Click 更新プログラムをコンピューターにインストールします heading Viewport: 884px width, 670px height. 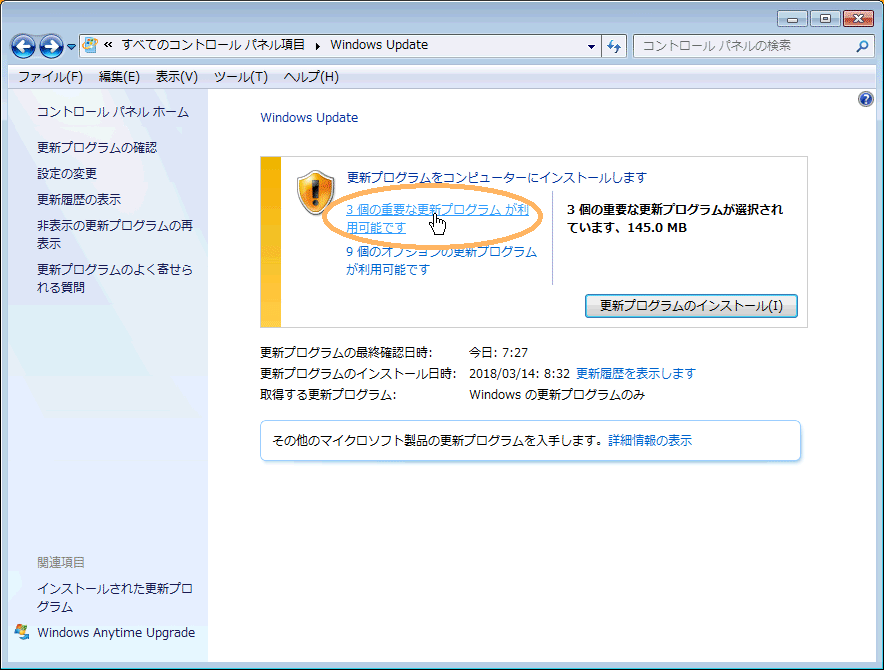tap(497, 178)
